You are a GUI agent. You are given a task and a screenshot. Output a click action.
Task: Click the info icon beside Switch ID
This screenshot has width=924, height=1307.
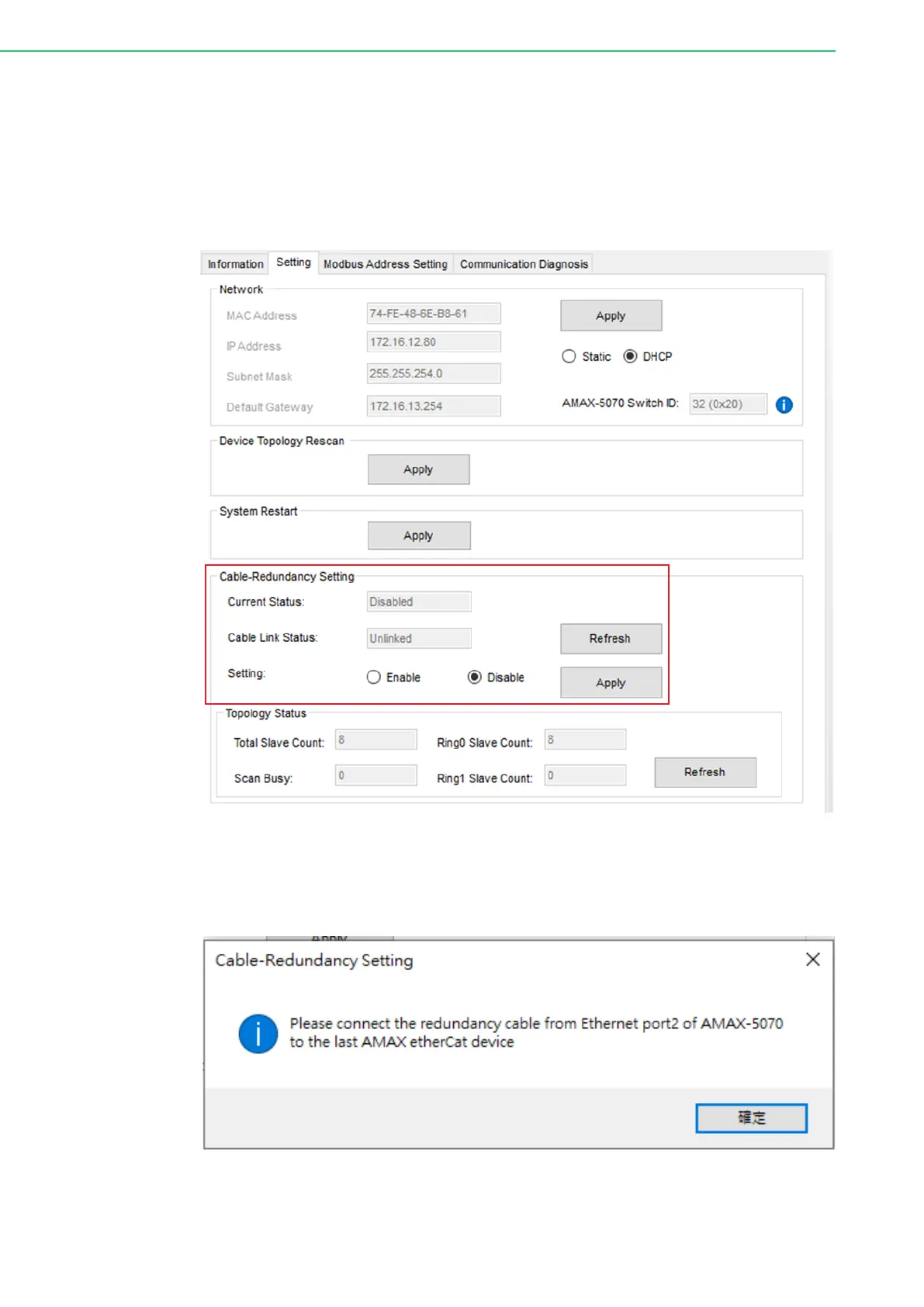(x=784, y=404)
